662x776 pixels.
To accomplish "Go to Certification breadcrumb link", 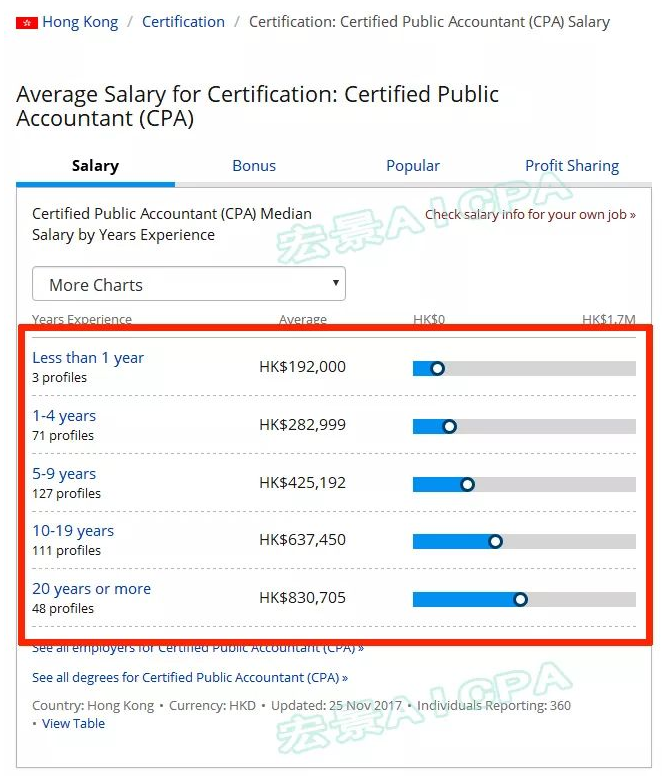I will (x=183, y=22).
